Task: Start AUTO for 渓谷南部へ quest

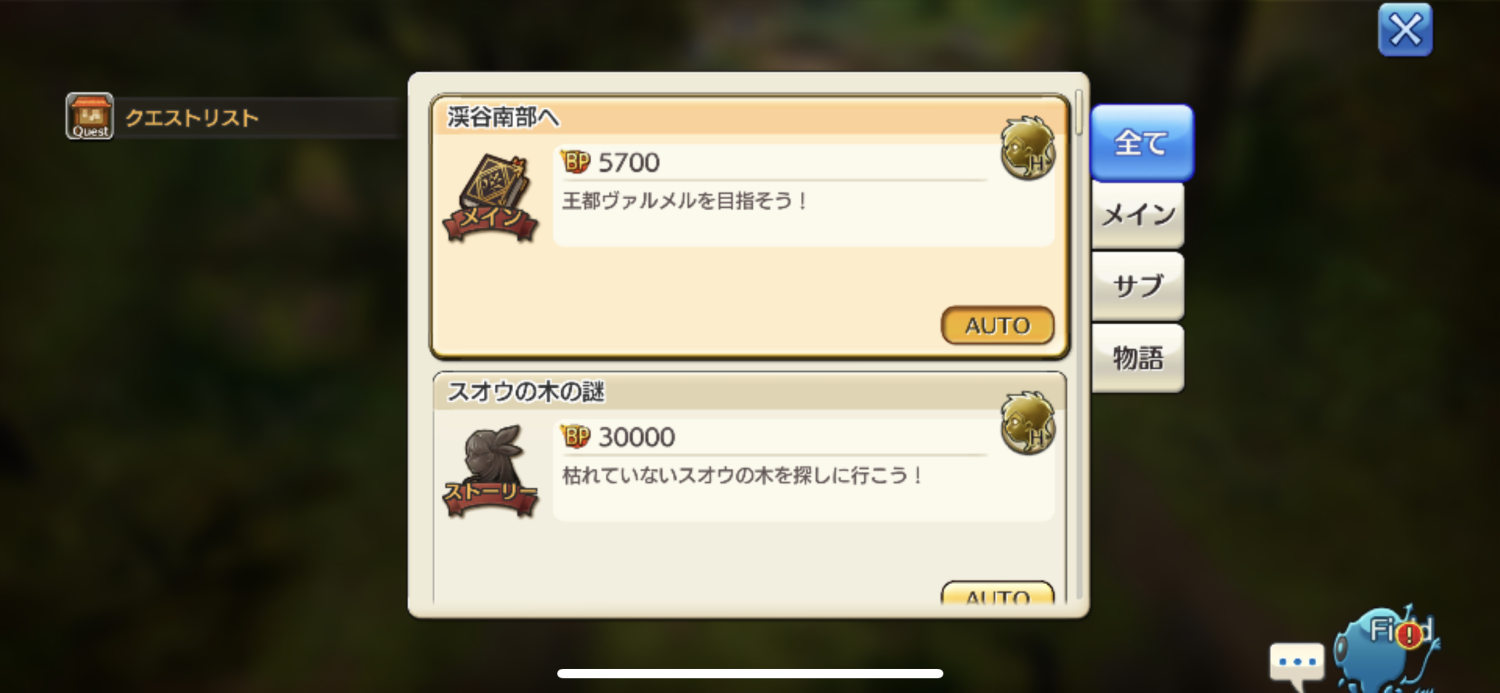Action: [997, 325]
